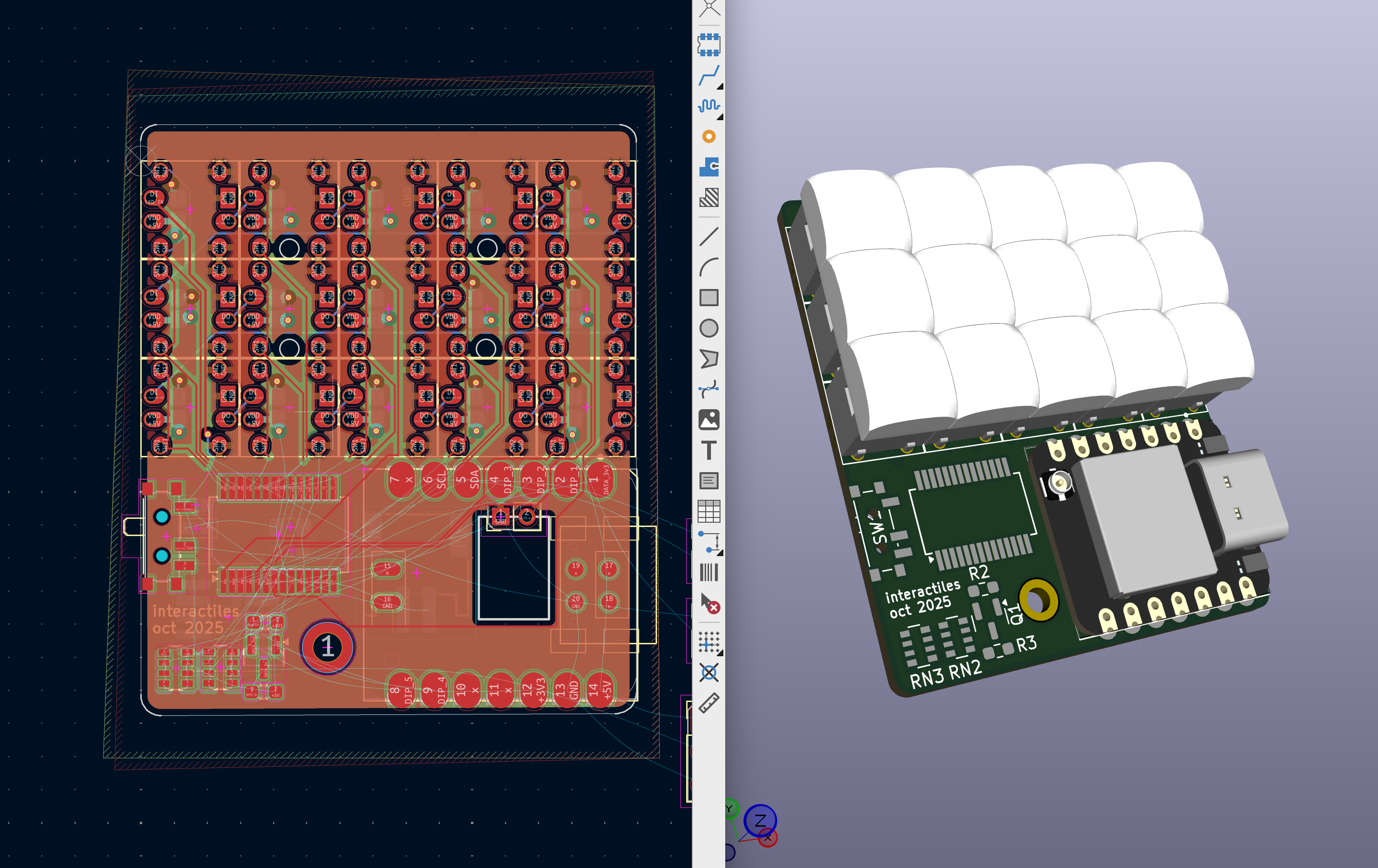Select the pad labeled 14 +5V
This screenshot has height=868, width=1378.
coord(600,690)
